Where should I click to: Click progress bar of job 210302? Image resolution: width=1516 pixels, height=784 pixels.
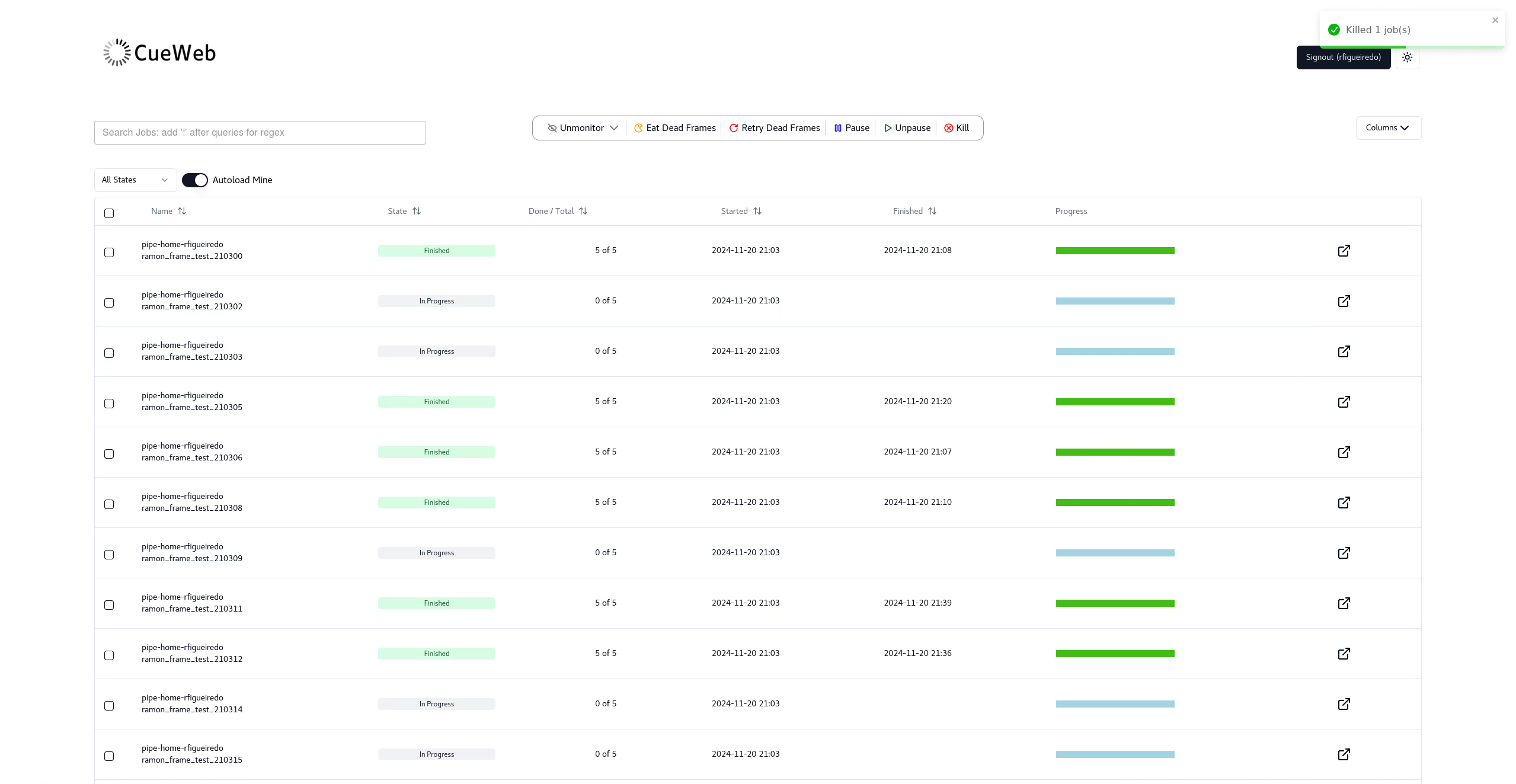click(1115, 301)
